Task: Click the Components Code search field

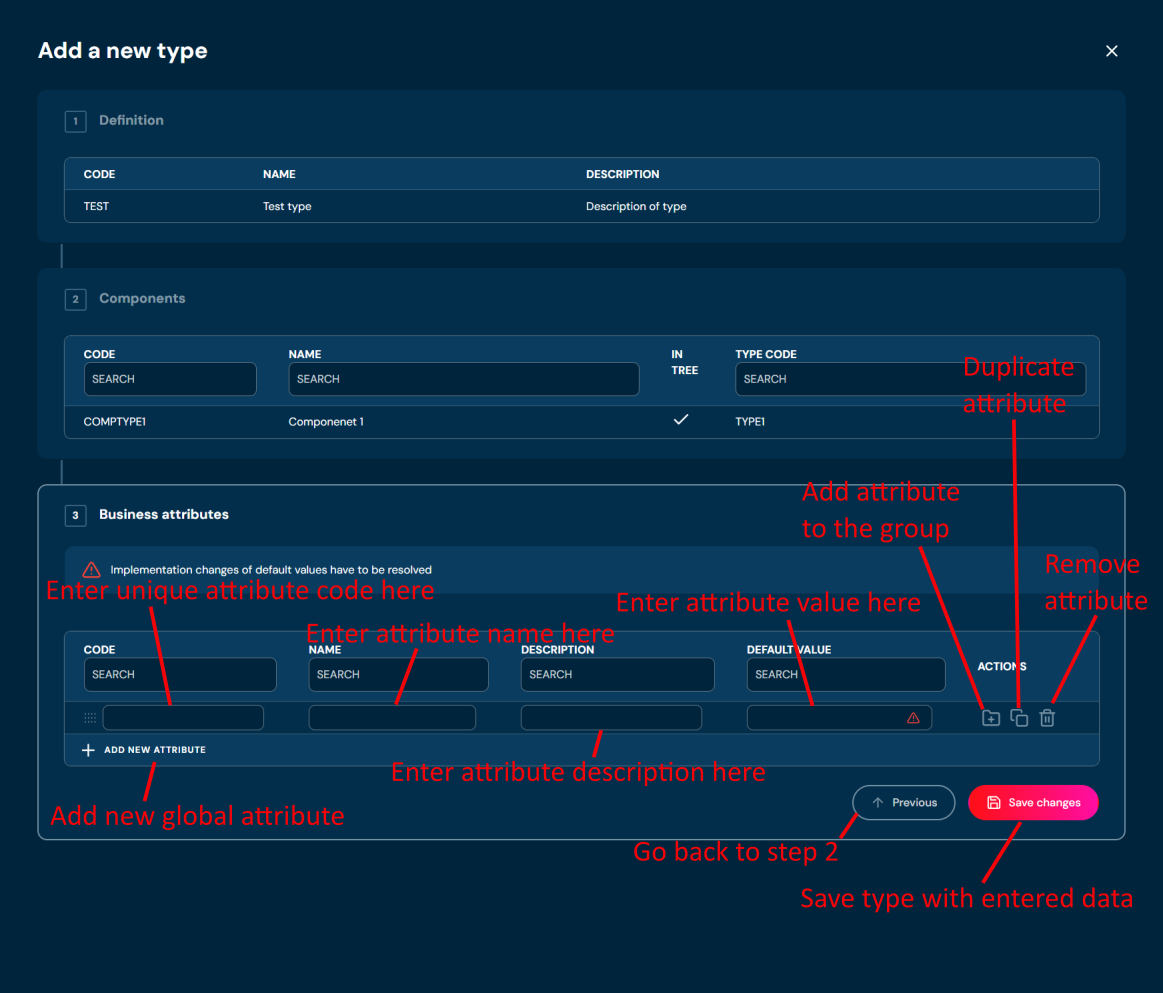Action: (x=170, y=379)
